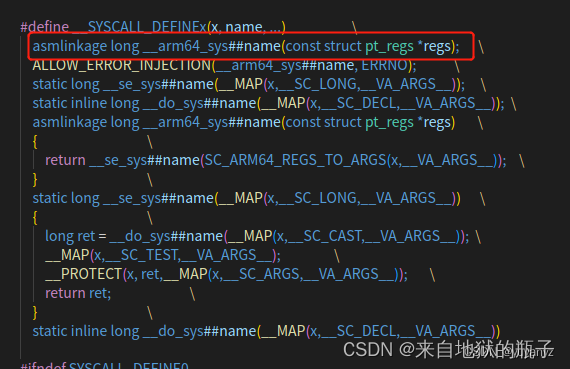Screen dimensions: 570x369
Task: Click the __SC_TEST token
Action: coord(143,255)
